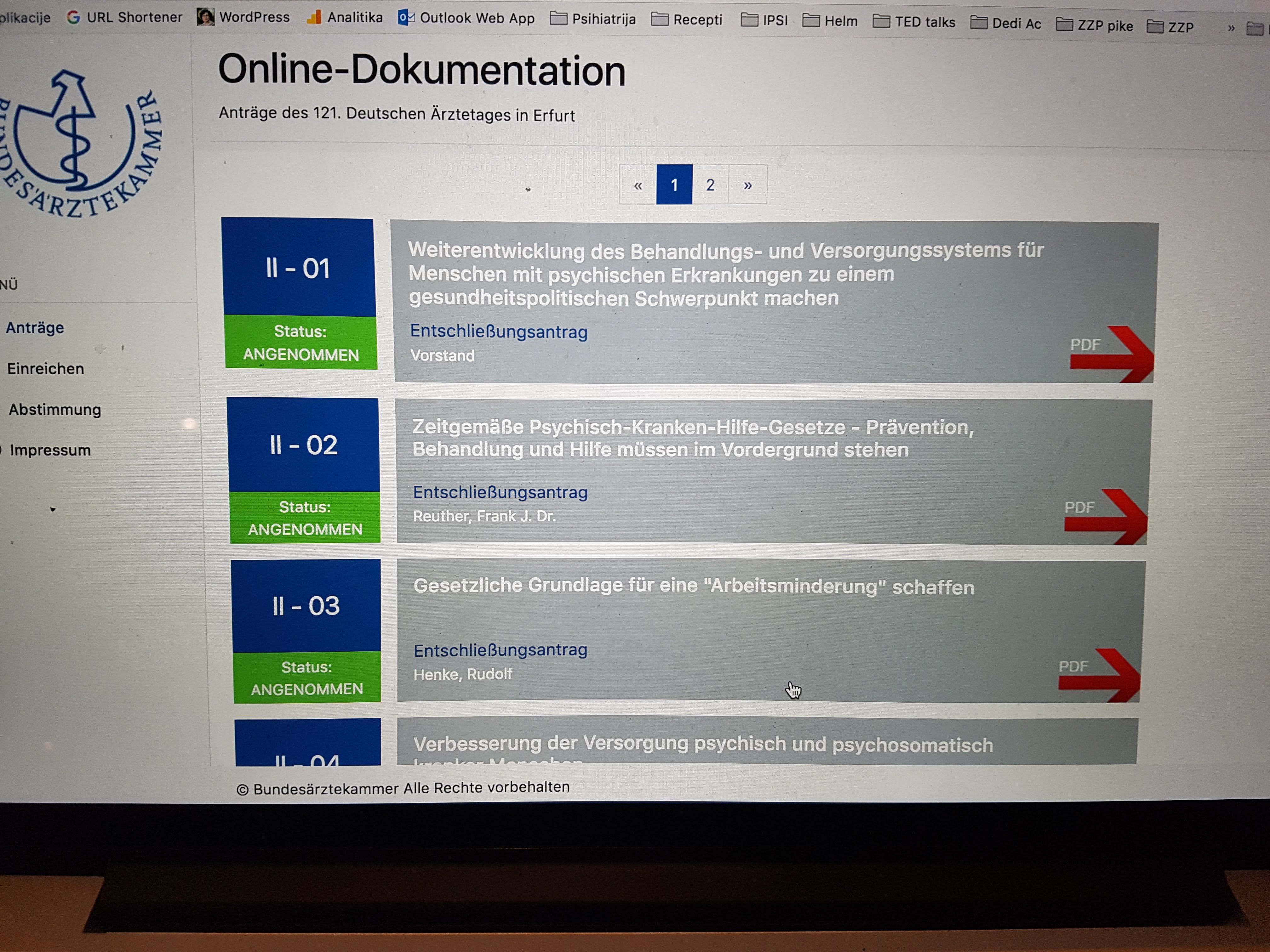Click the applicant name 'Vorstand'
This screenshot has width=1270, height=952.
443,356
